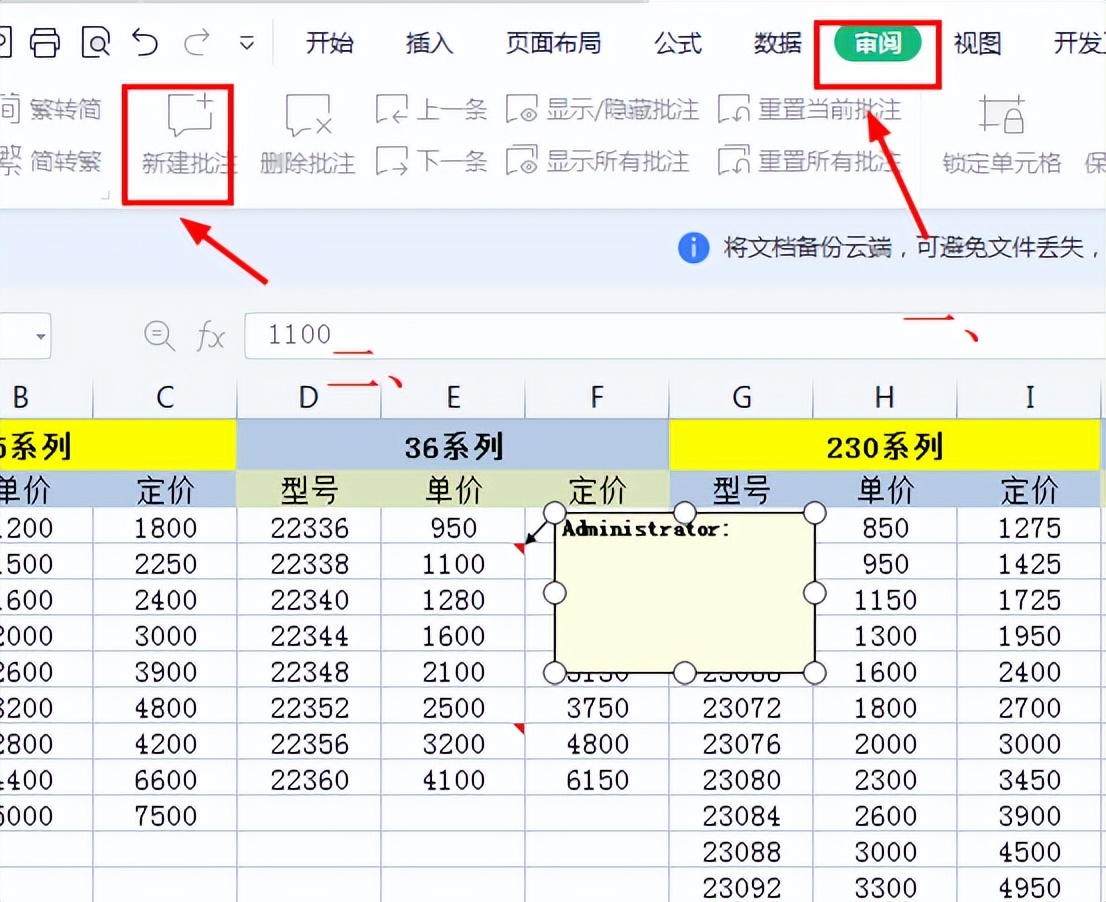
Task: Click the comment box labeled Administrator
Action: click(x=684, y=592)
